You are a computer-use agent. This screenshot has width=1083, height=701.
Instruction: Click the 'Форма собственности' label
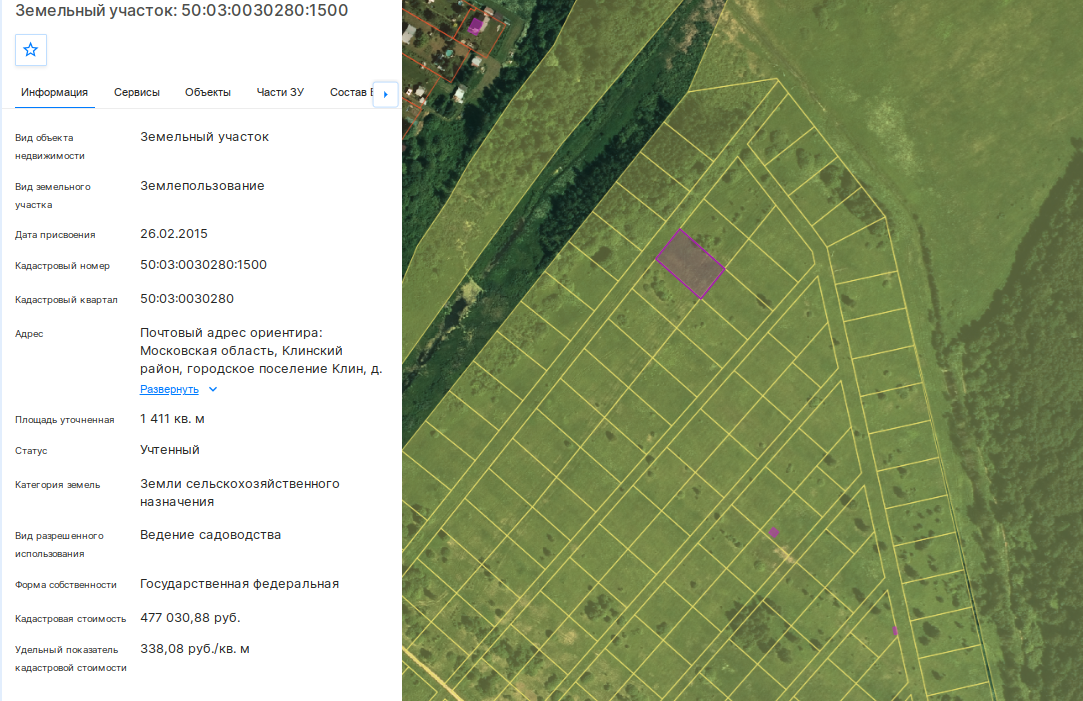[66, 585]
